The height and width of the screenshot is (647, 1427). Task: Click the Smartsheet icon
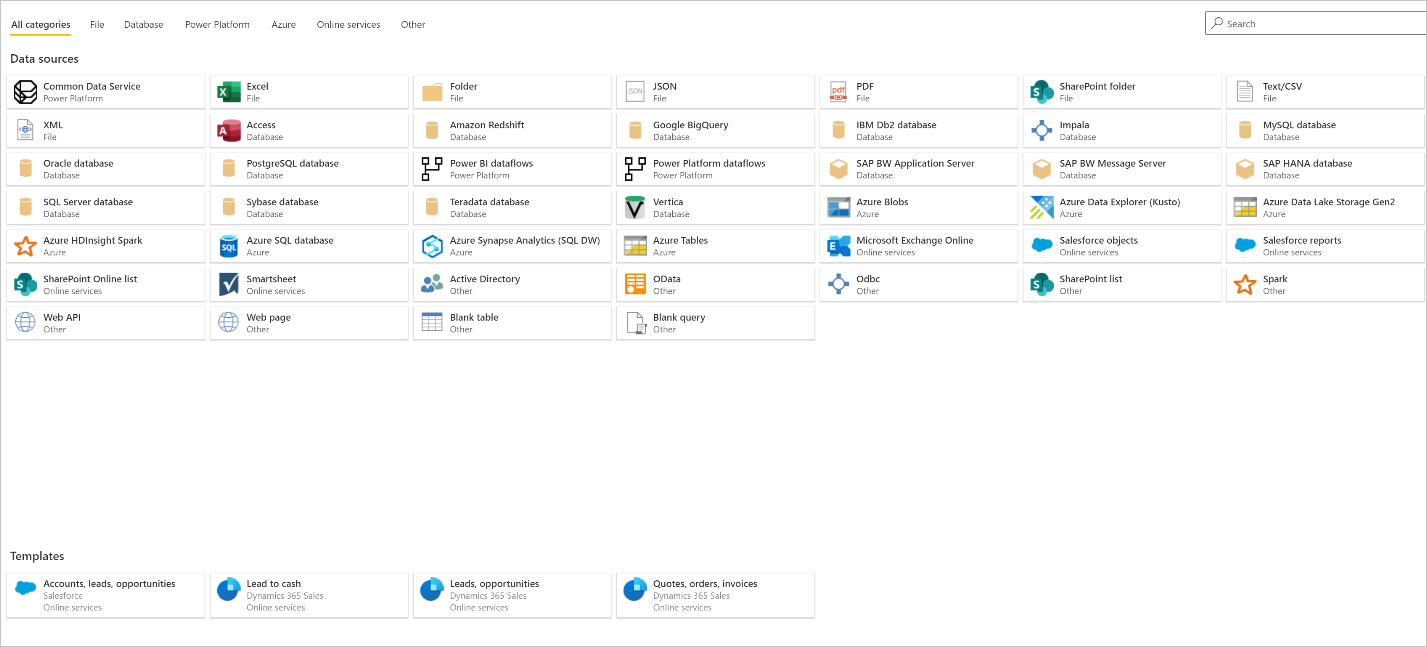point(228,285)
